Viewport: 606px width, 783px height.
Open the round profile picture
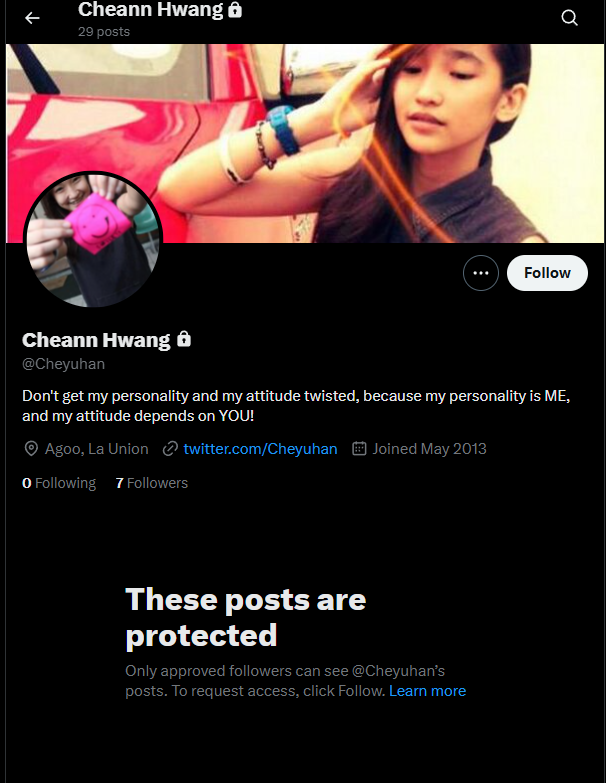click(x=93, y=240)
